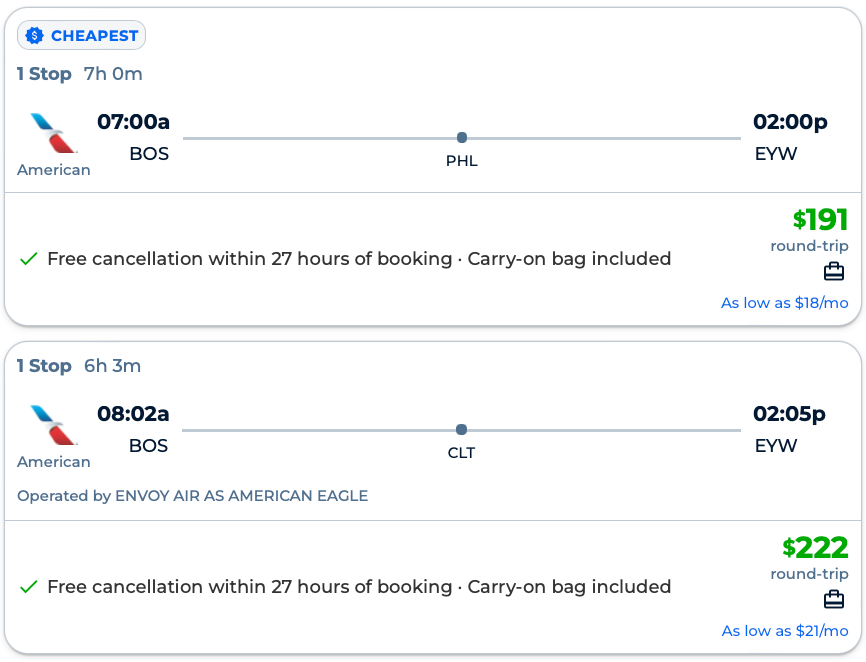Click American Airlines logo on 08:02a flight

coord(54,425)
